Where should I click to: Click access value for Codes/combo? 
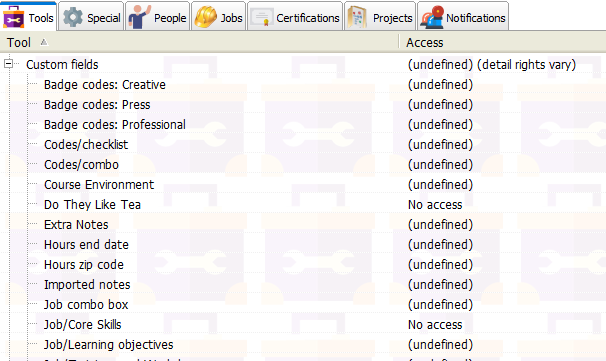(440, 165)
